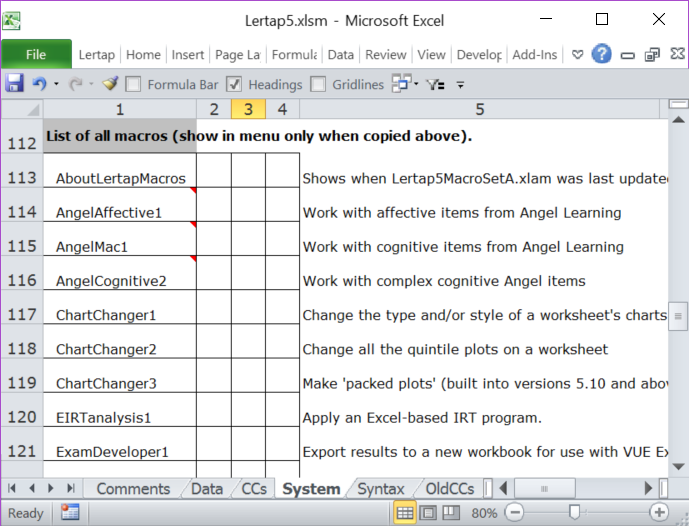Screen dimensions: 689x526
Task: Select column 1 header
Action: coord(120,109)
